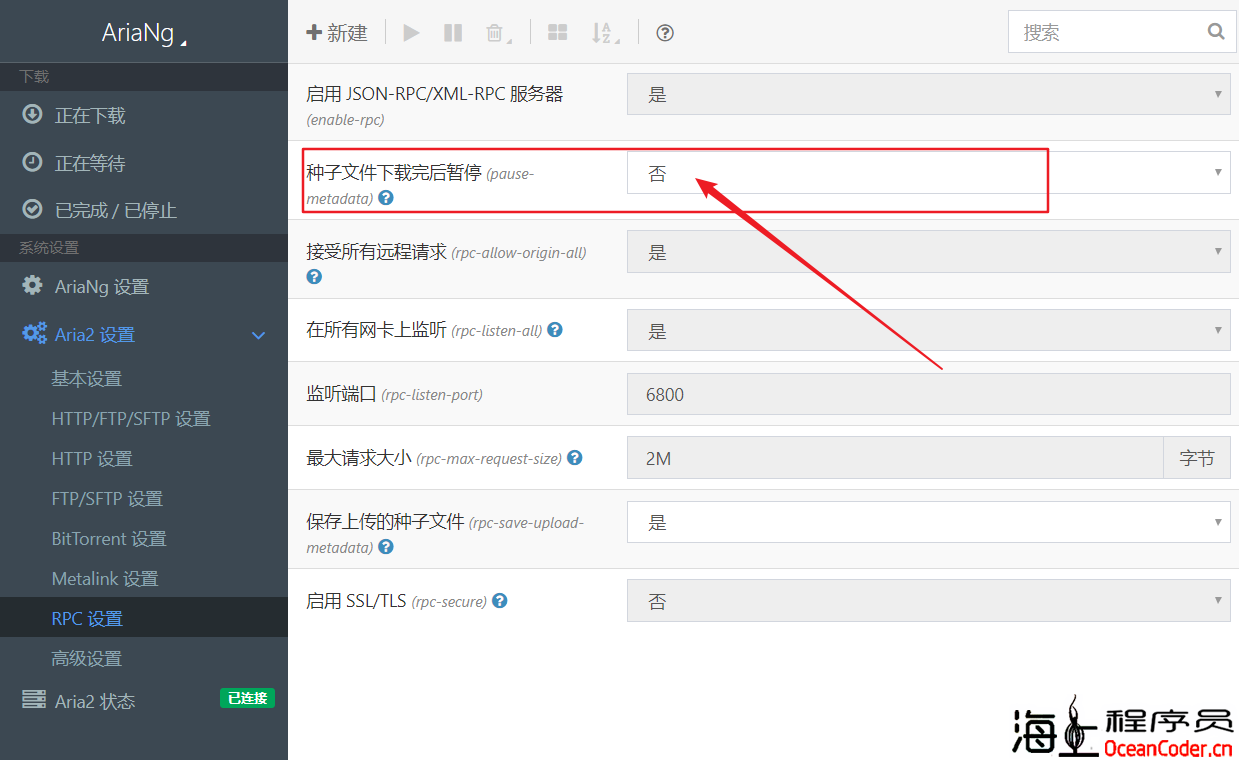The height and width of the screenshot is (760, 1239).
Task: Click the 已连接 status badge
Action: (x=247, y=698)
